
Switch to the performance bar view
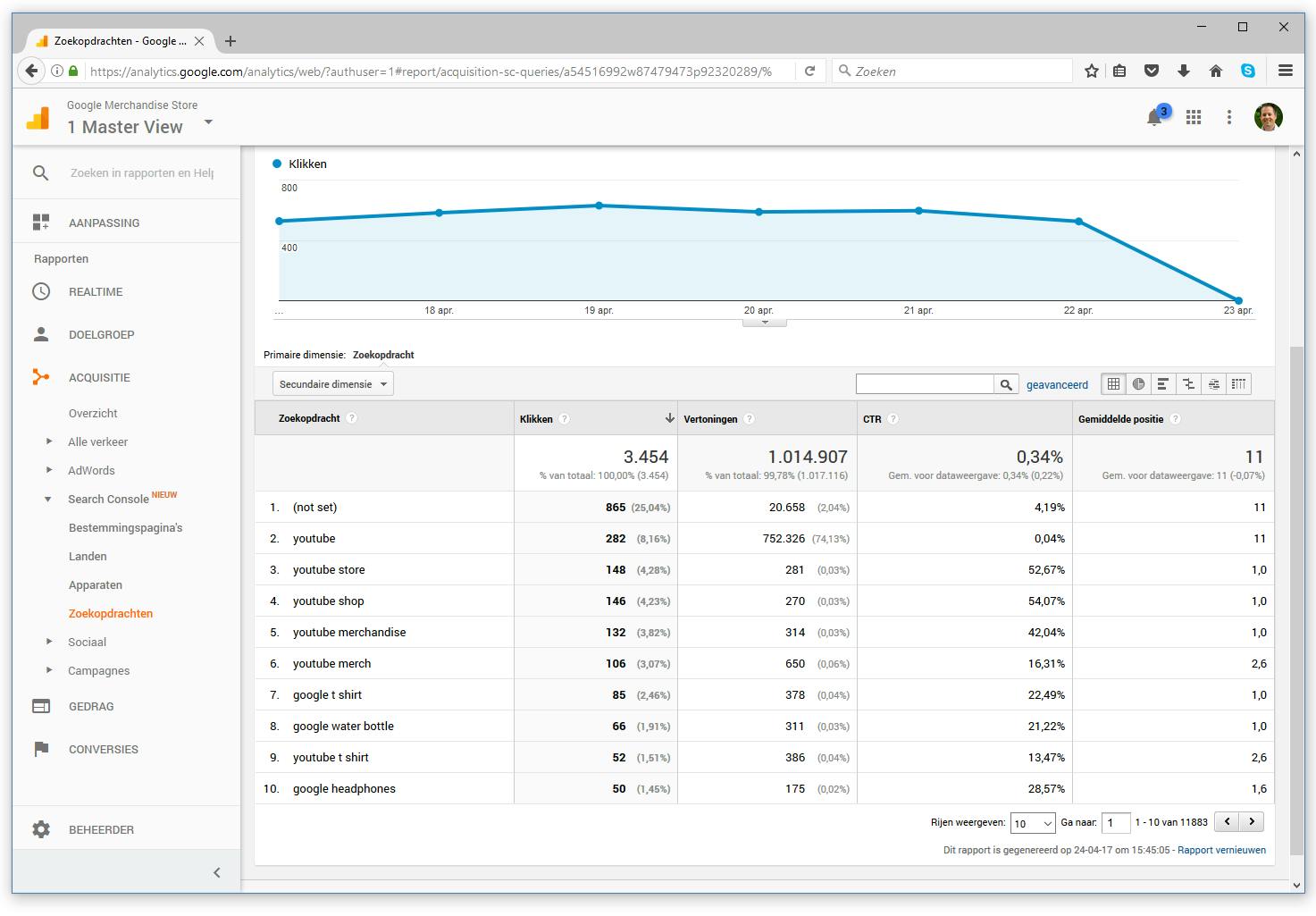pos(1163,384)
